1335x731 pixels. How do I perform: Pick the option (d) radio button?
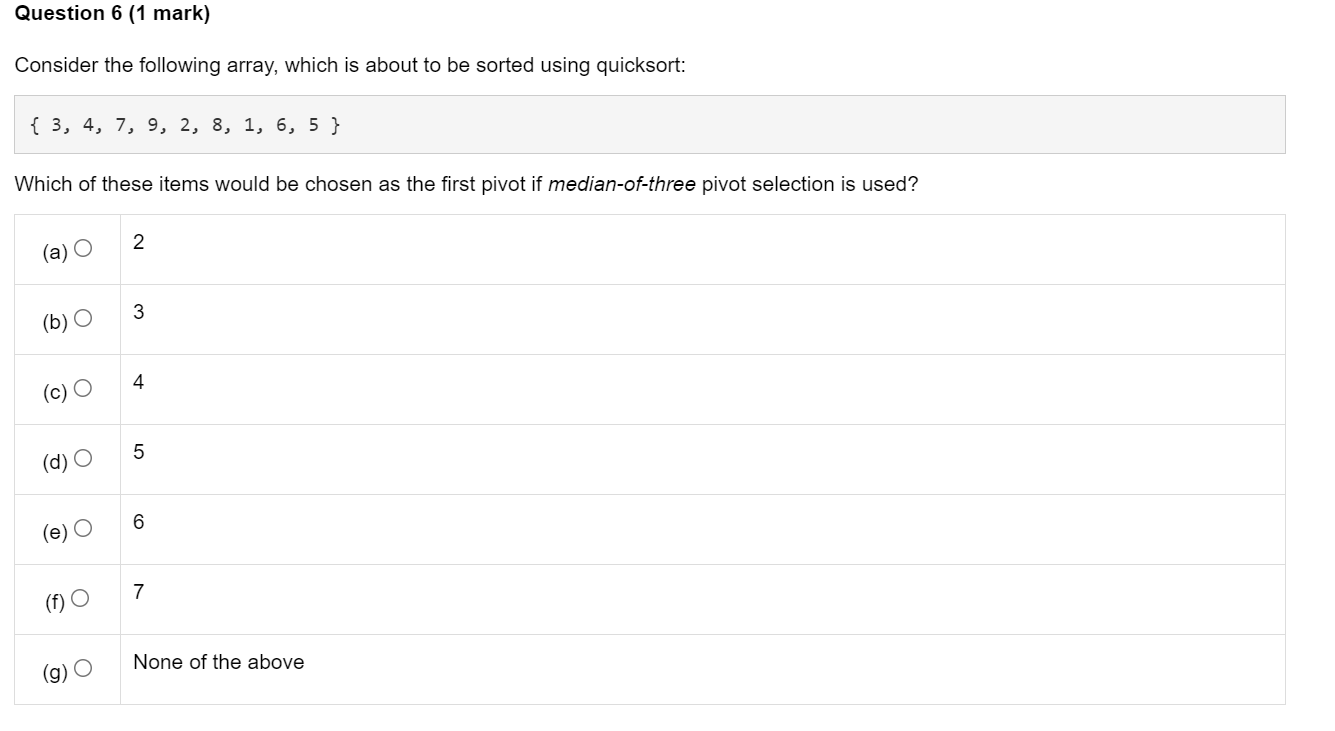82,459
